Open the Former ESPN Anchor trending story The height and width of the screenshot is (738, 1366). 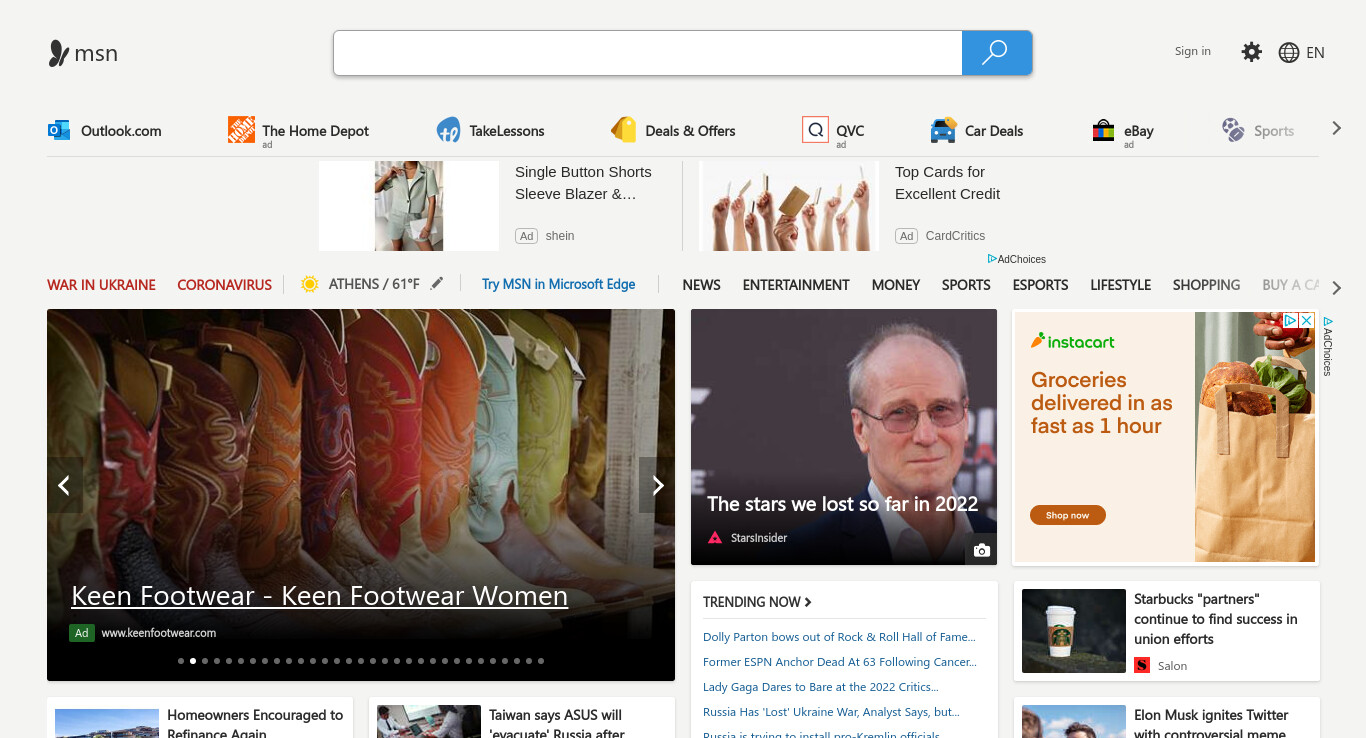coord(840,662)
